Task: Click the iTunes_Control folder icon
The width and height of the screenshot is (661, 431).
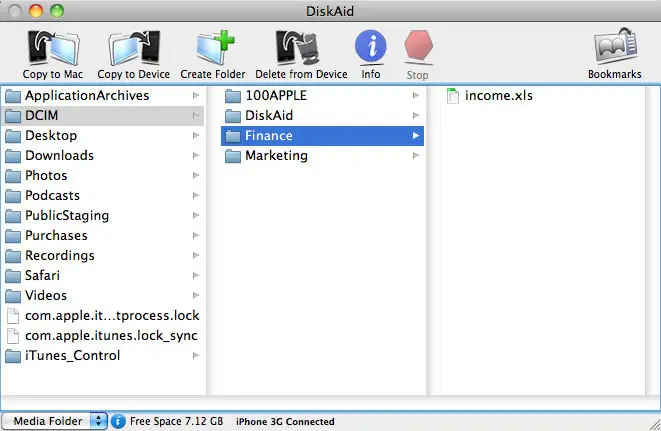Action: click(x=13, y=356)
